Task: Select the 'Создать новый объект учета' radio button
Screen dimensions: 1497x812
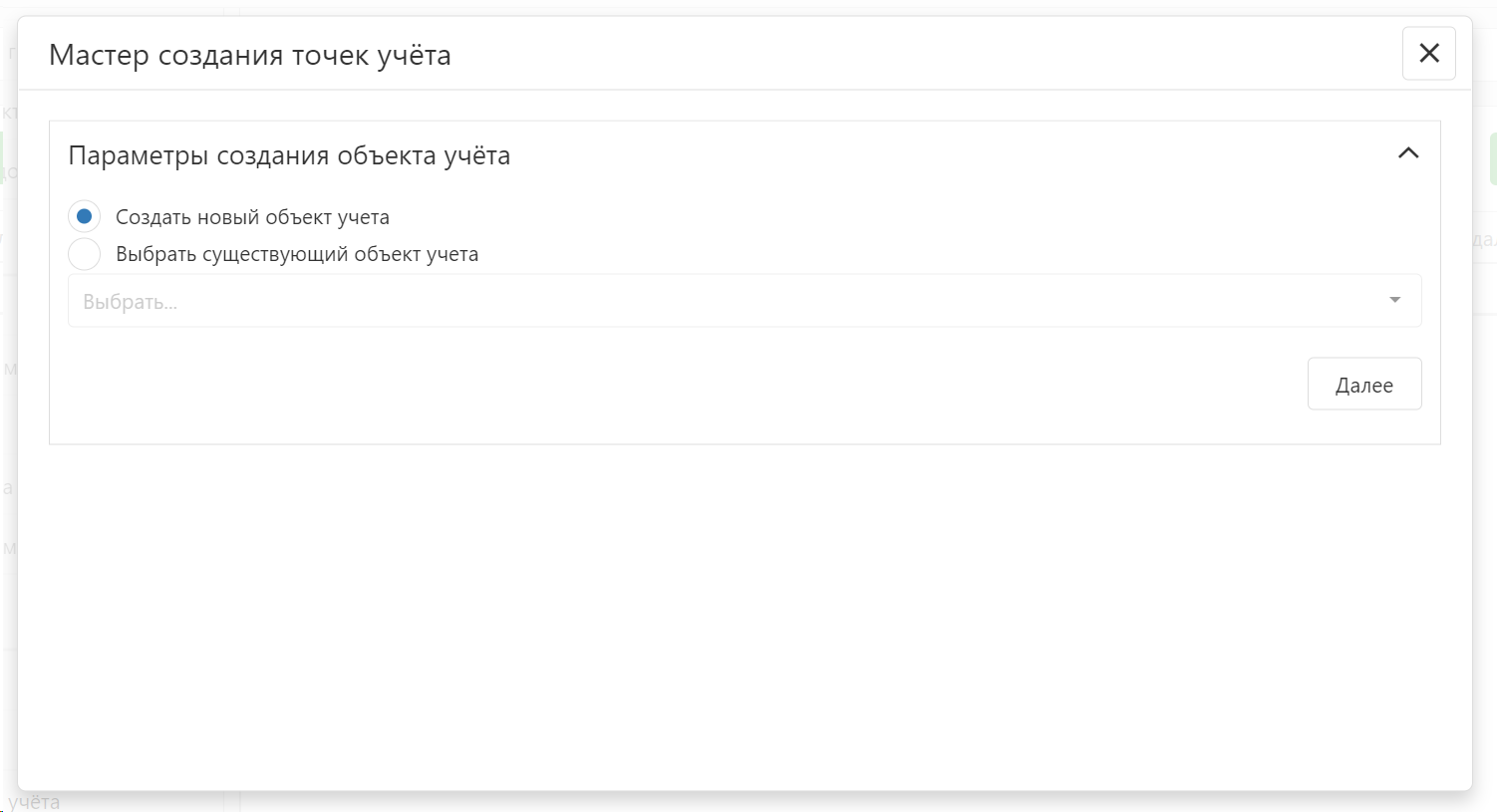Action: tap(85, 216)
